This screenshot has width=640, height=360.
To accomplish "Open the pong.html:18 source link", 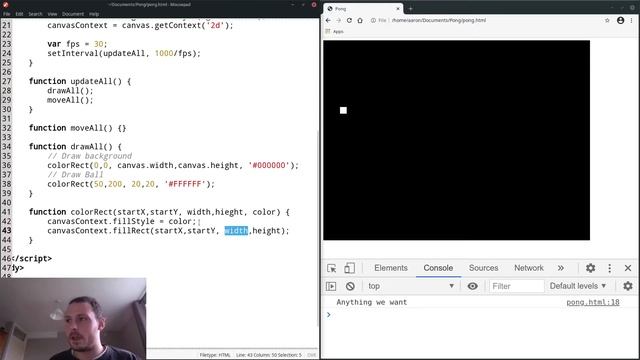I will pos(593,302).
